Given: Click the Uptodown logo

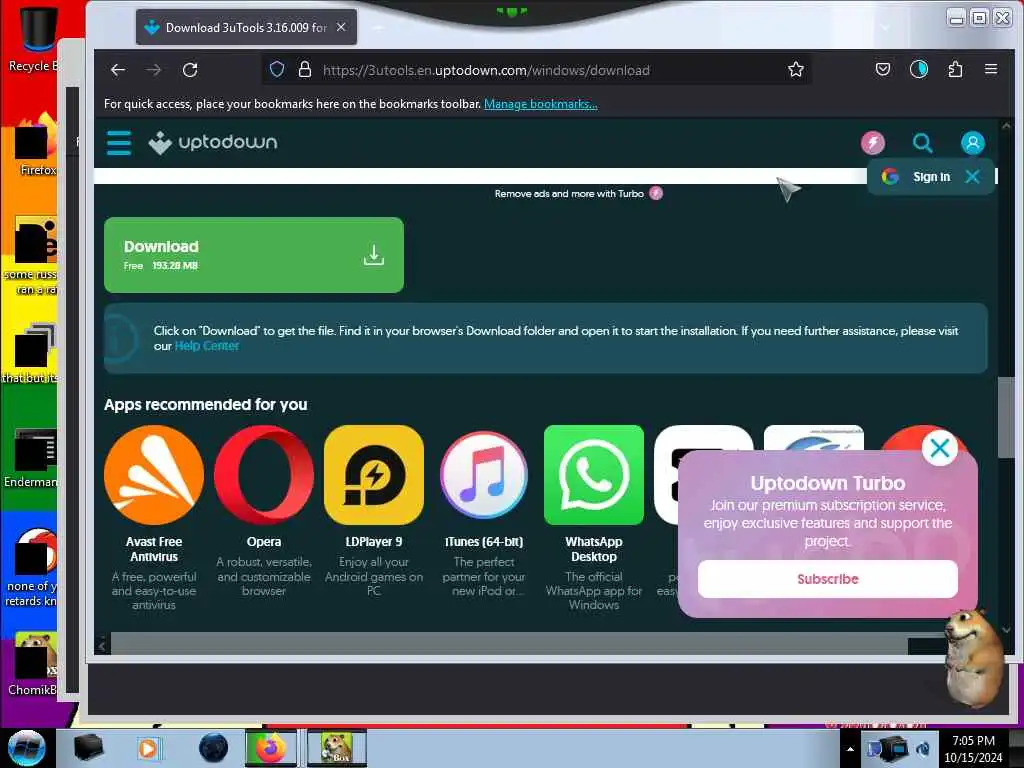Looking at the screenshot, I should point(213,142).
